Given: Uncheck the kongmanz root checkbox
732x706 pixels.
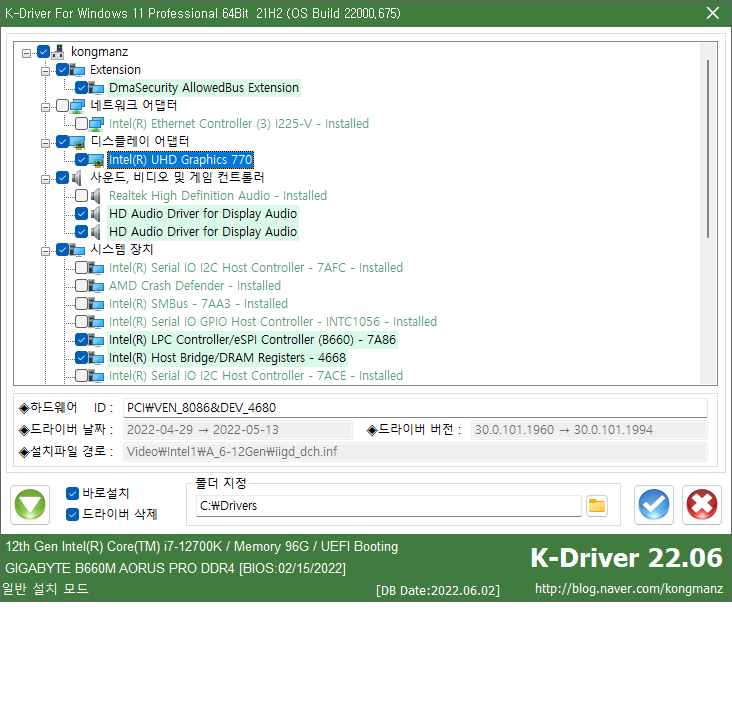Looking at the screenshot, I should click(43, 51).
